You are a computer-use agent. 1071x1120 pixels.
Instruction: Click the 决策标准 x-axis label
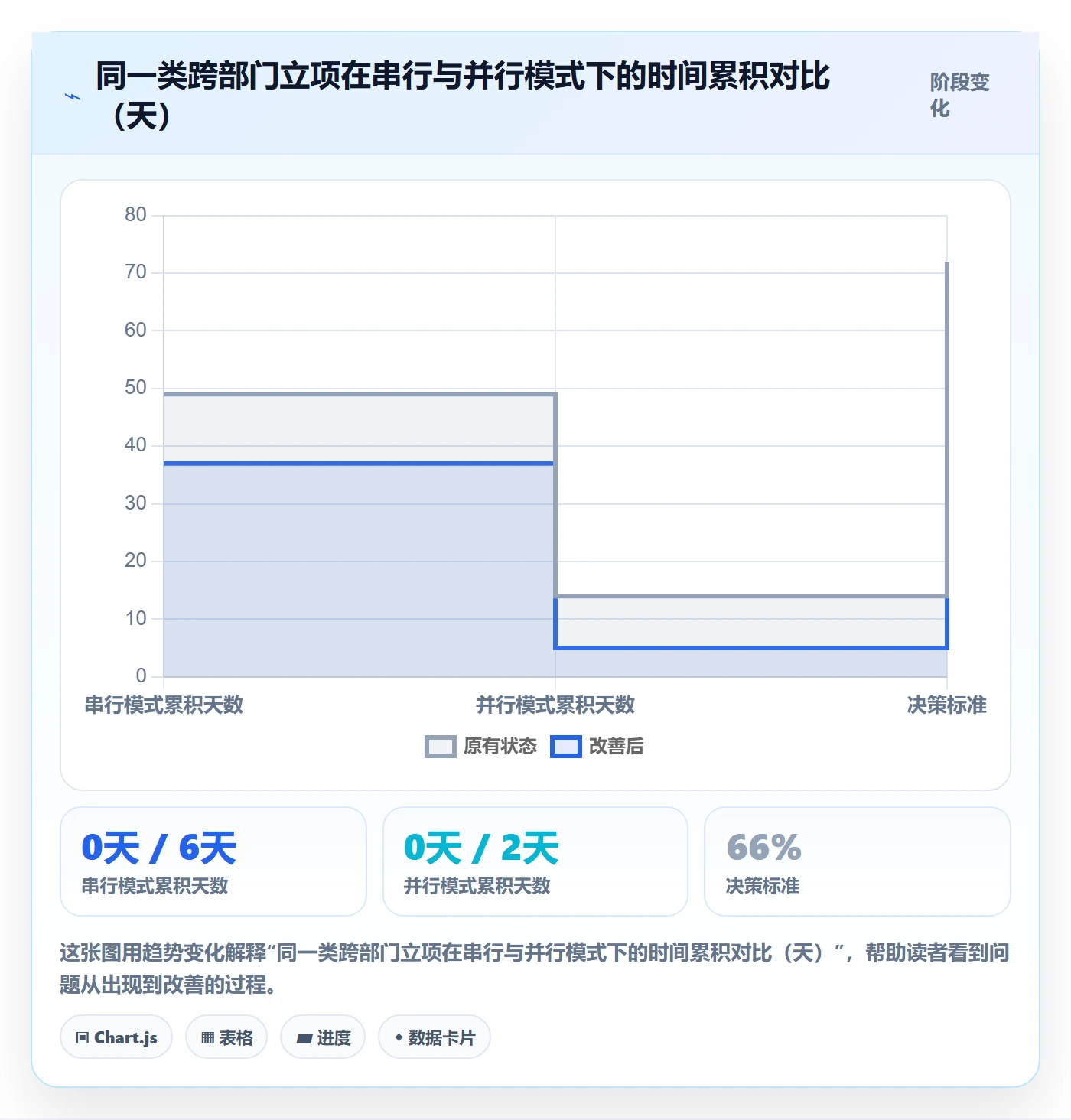pyautogui.click(x=946, y=705)
